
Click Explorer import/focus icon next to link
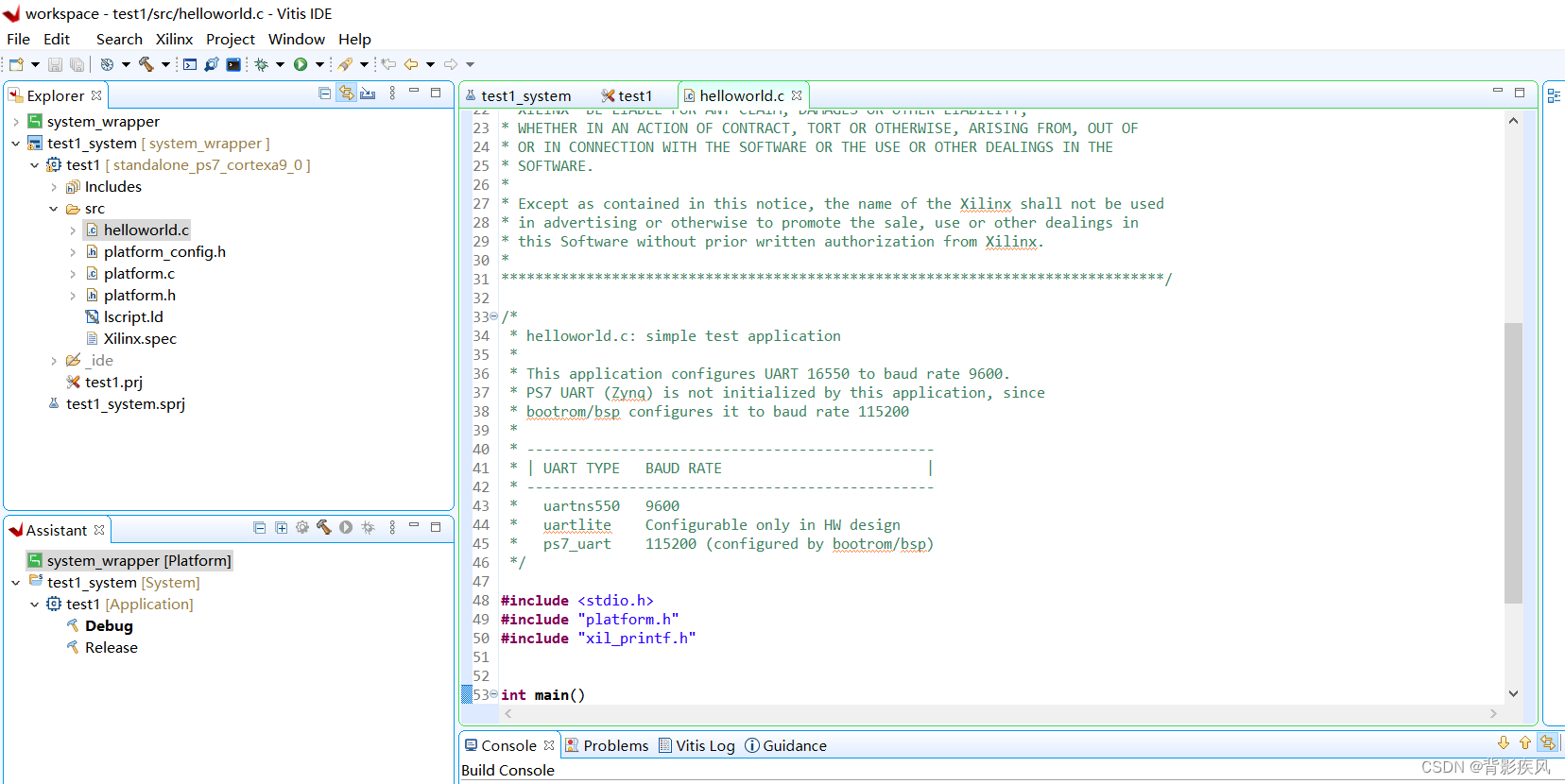368,94
